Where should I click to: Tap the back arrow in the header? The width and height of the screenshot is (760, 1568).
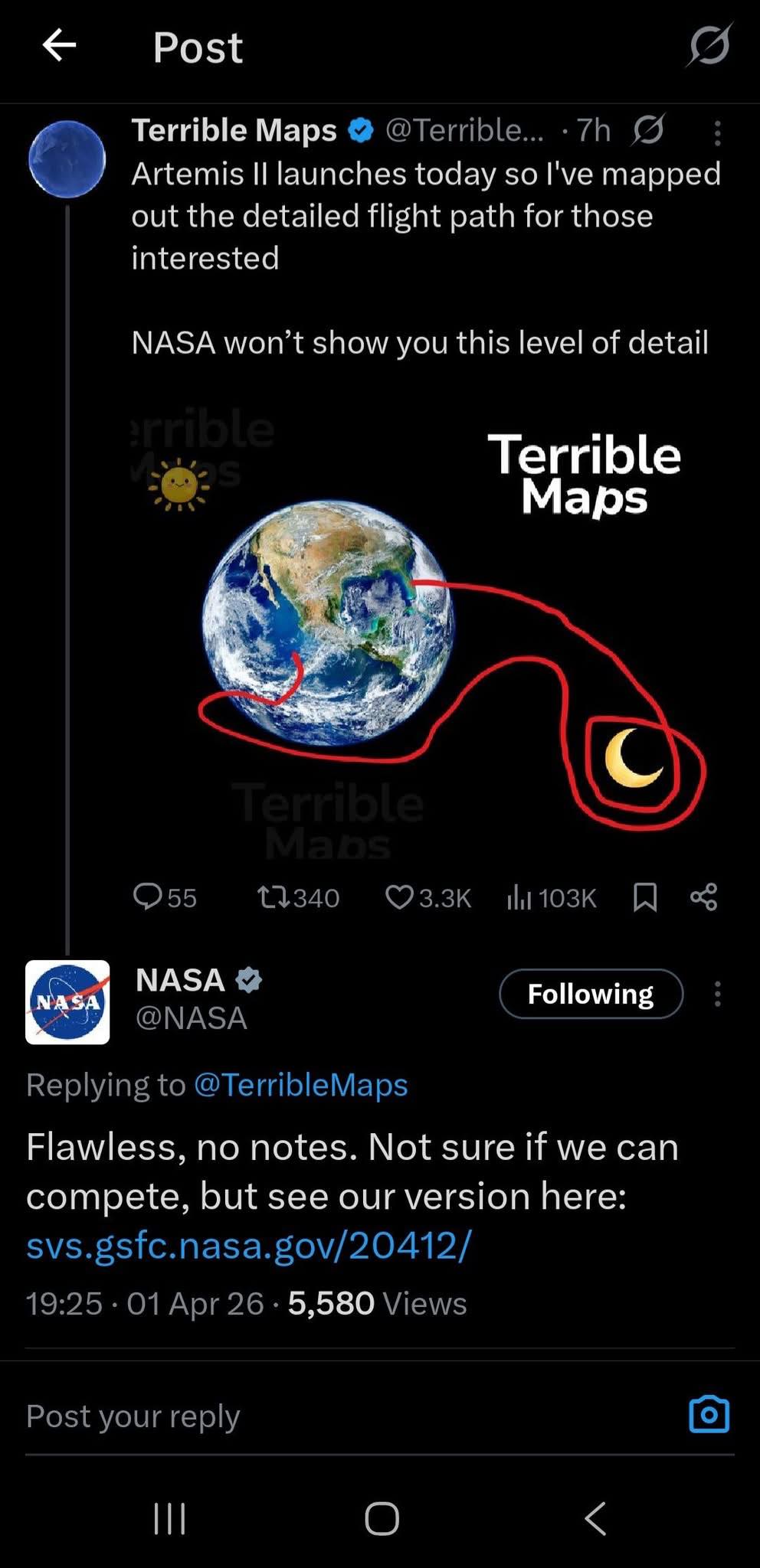point(59,46)
